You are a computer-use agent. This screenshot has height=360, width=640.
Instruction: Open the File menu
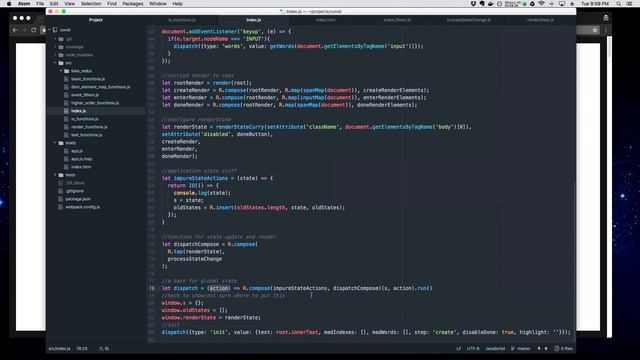[x=40, y=4]
